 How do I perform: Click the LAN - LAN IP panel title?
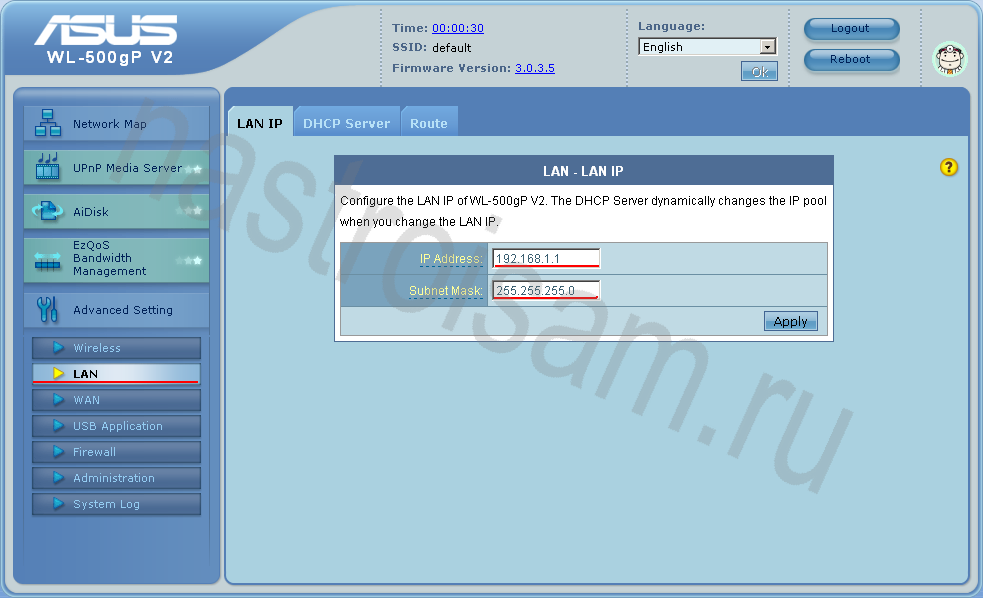pyautogui.click(x=583, y=171)
